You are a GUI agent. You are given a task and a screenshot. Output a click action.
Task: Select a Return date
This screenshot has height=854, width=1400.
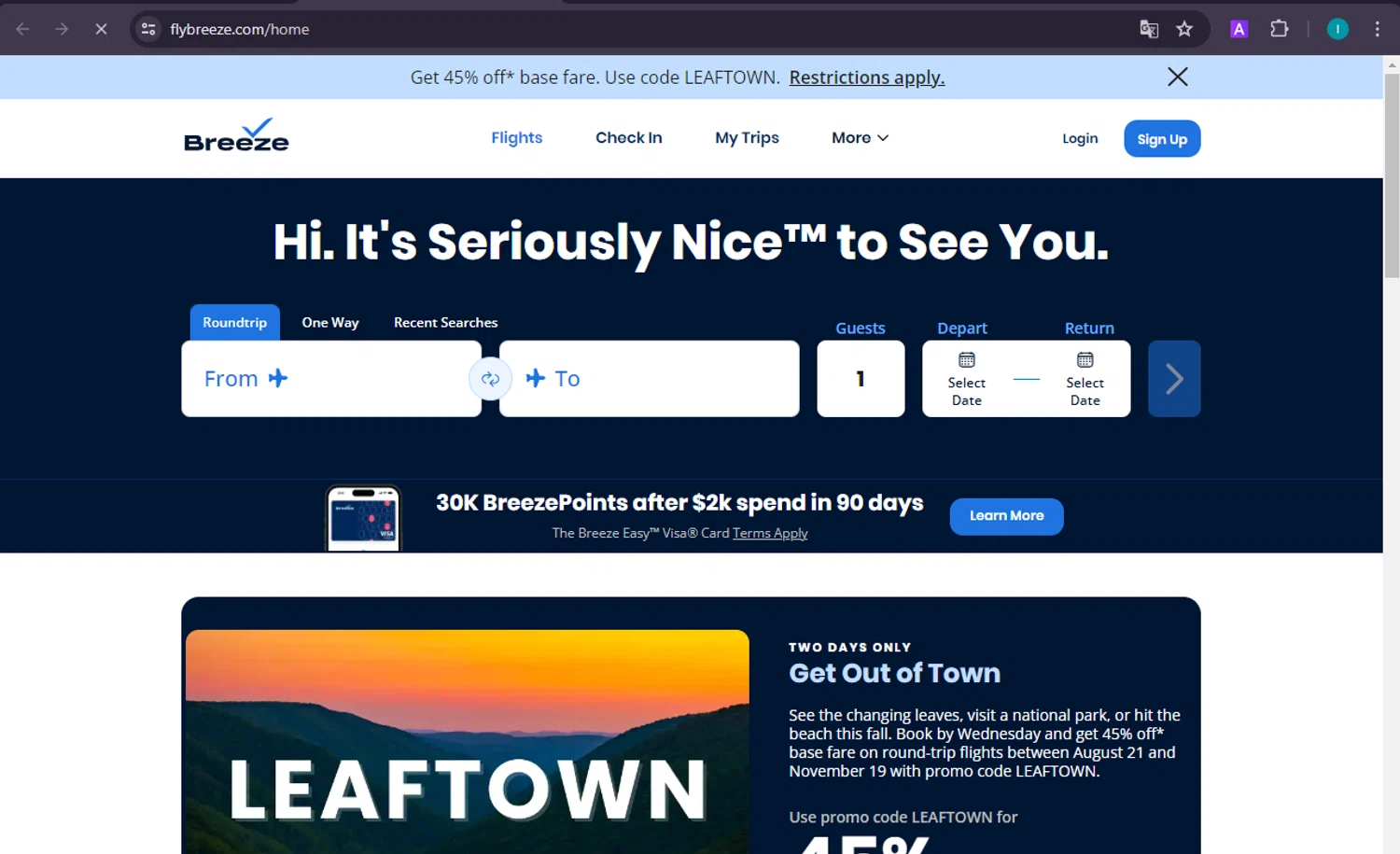(1085, 391)
